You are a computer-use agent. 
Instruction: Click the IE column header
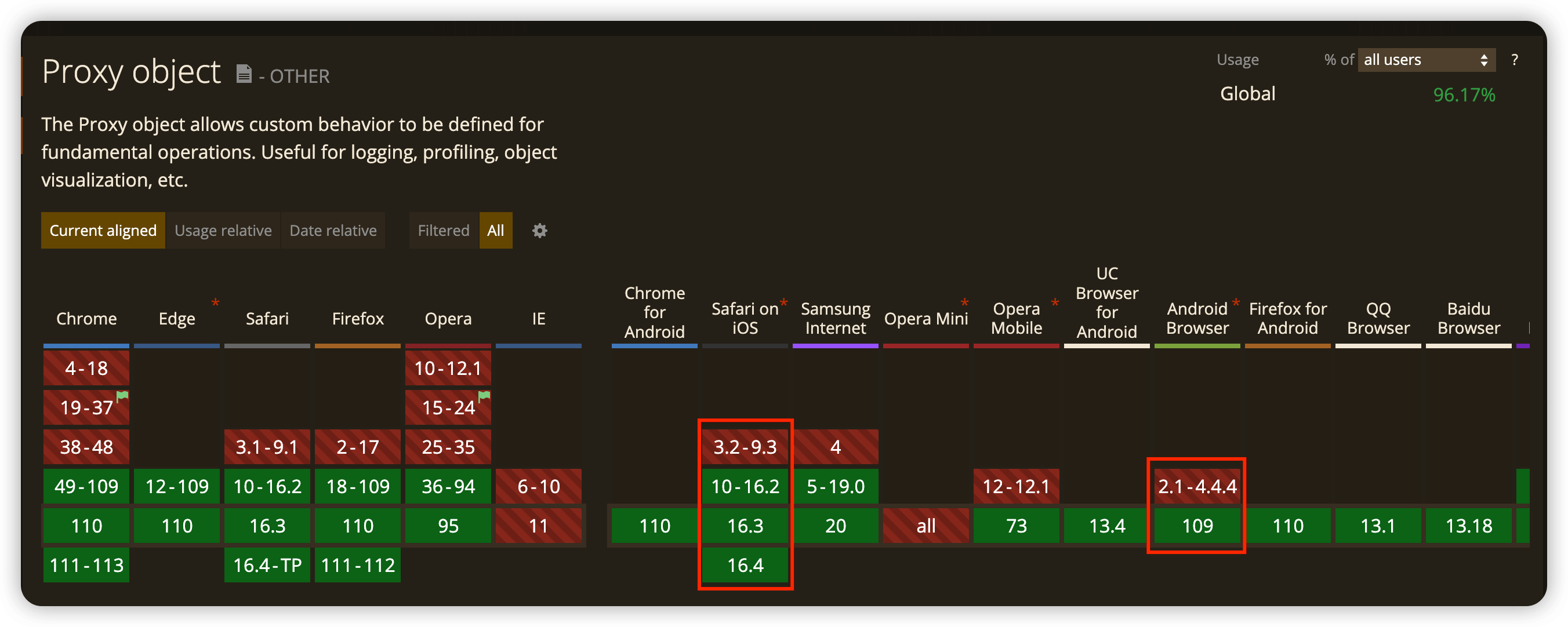(x=539, y=318)
